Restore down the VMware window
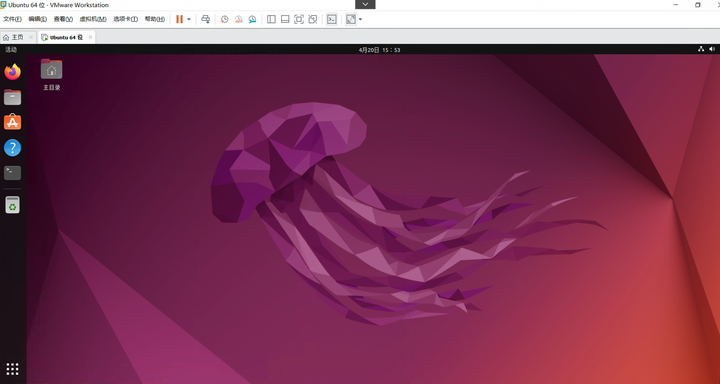The image size is (720, 384). [x=698, y=5]
